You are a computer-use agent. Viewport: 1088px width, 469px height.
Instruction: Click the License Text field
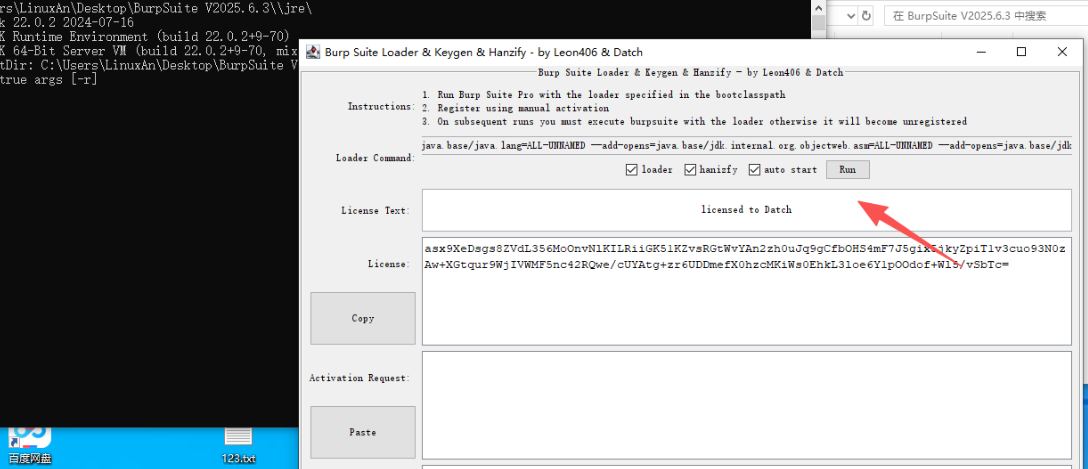(x=746, y=210)
